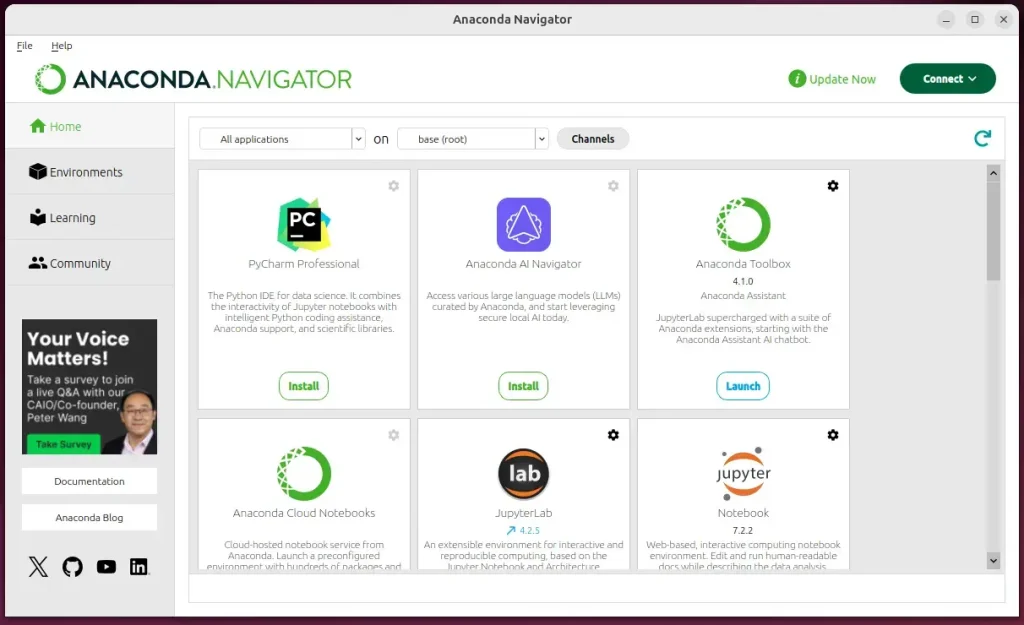The width and height of the screenshot is (1024, 625).
Task: Open gear options on Anaconda Toolbox card
Action: click(x=833, y=186)
